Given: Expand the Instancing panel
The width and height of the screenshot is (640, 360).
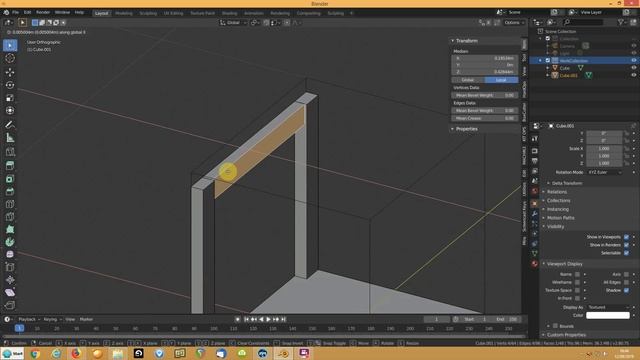Looking at the screenshot, I should pos(557,209).
